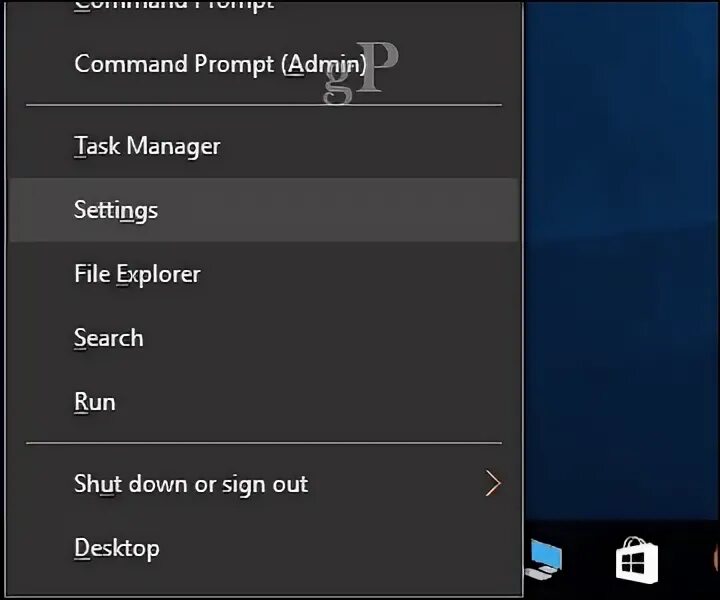
Task: Open Task Manager from the menu
Action: [147, 146]
